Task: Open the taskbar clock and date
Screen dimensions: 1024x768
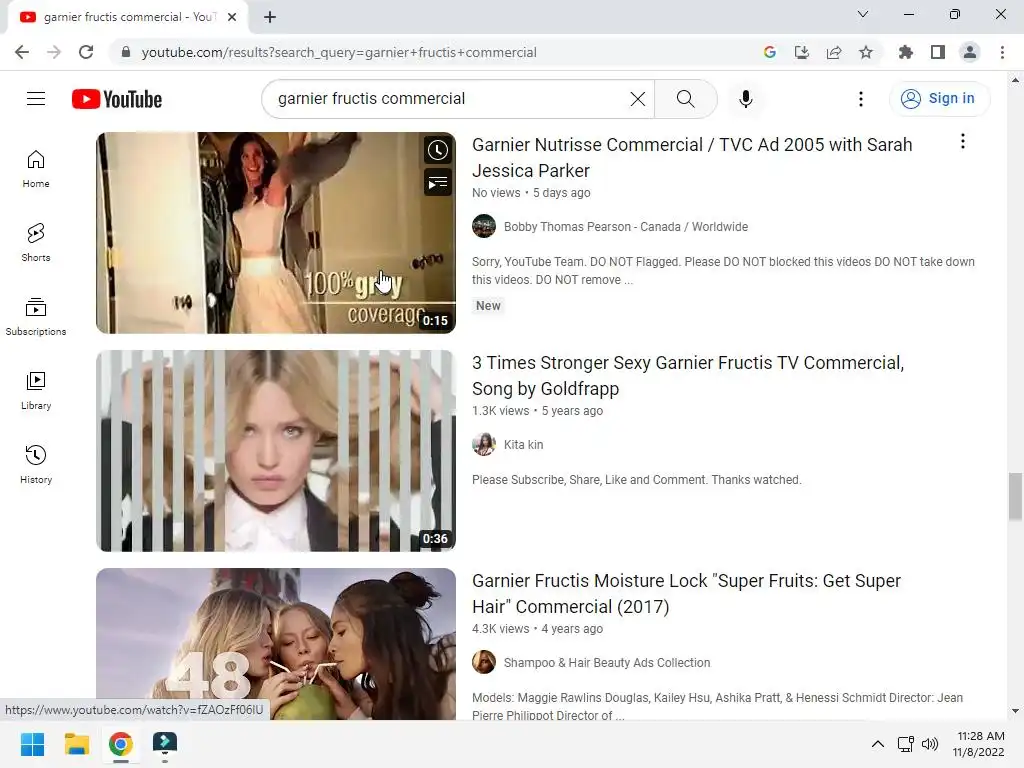Action: coord(979,744)
